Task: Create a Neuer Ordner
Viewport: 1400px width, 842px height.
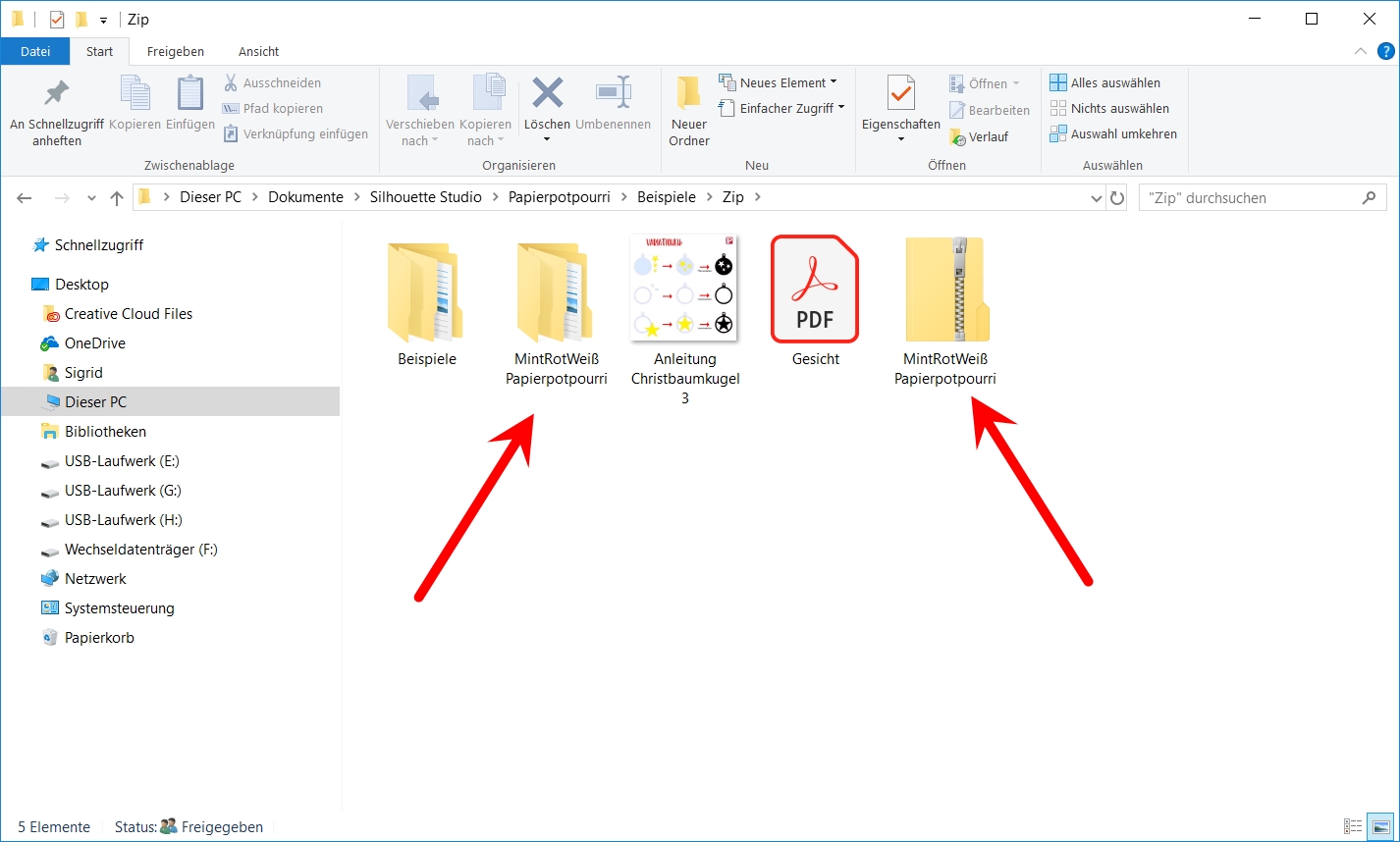Action: pyautogui.click(x=689, y=110)
